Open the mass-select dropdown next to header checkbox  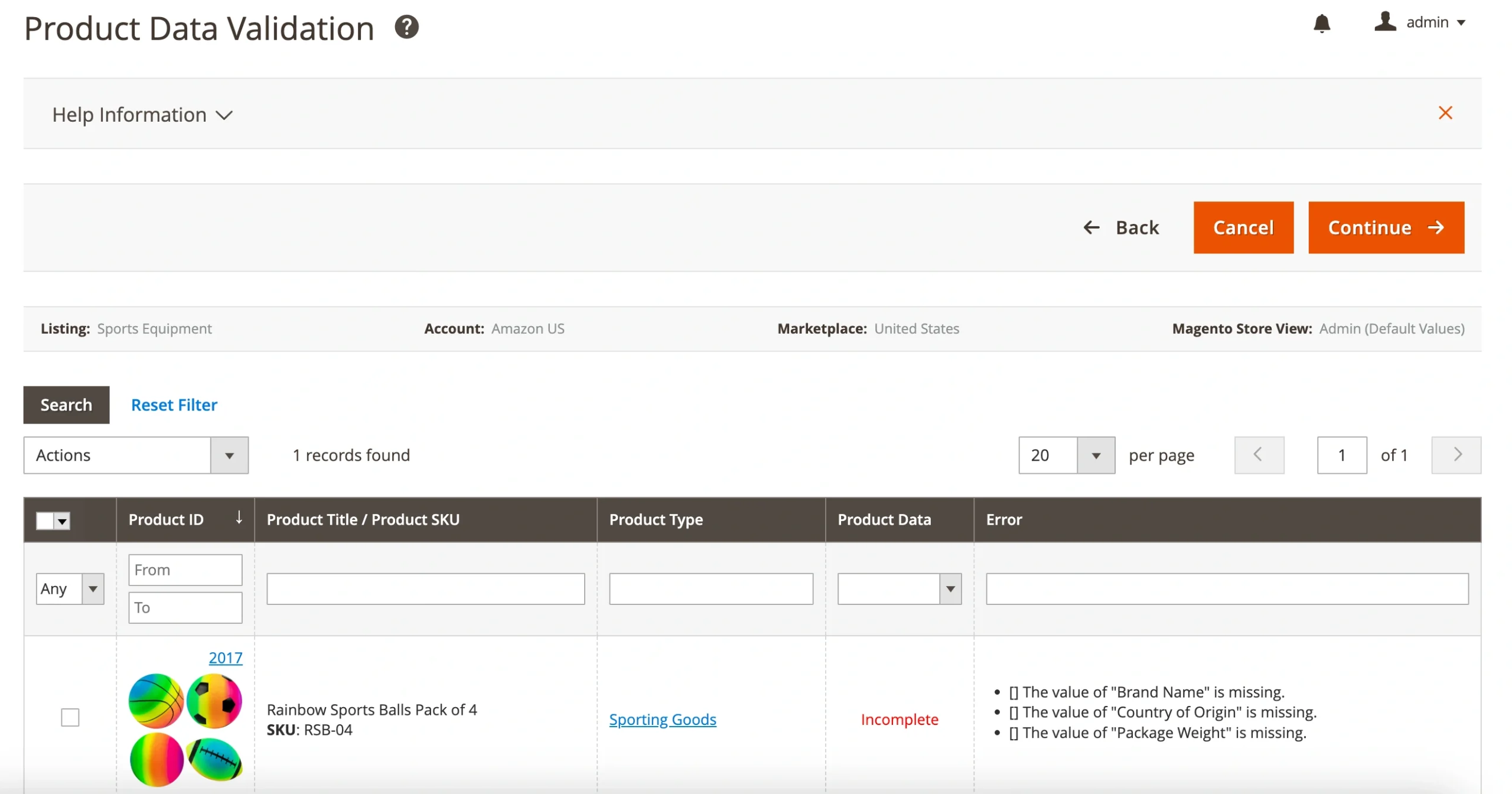point(61,520)
